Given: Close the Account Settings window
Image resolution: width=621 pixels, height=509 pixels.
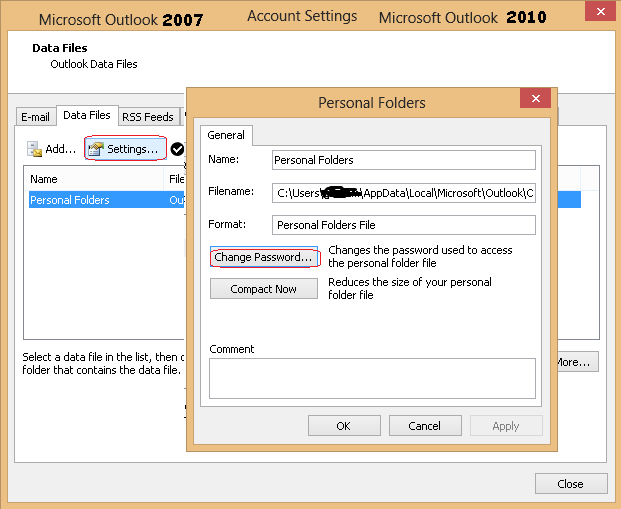Looking at the screenshot, I should [x=600, y=11].
